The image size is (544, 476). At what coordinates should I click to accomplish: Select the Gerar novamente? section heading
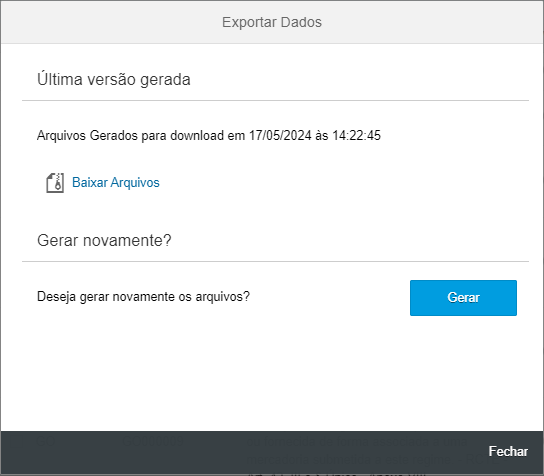point(104,240)
